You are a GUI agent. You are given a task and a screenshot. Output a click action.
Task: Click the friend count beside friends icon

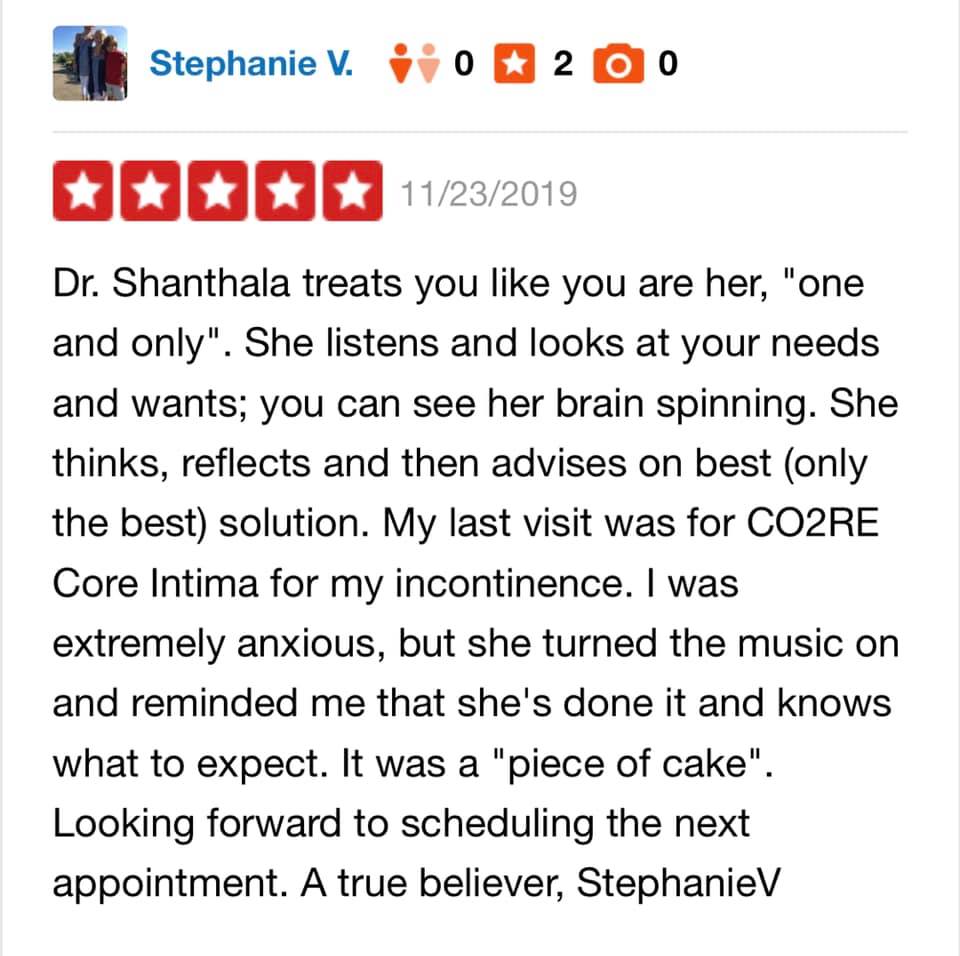coord(462,64)
